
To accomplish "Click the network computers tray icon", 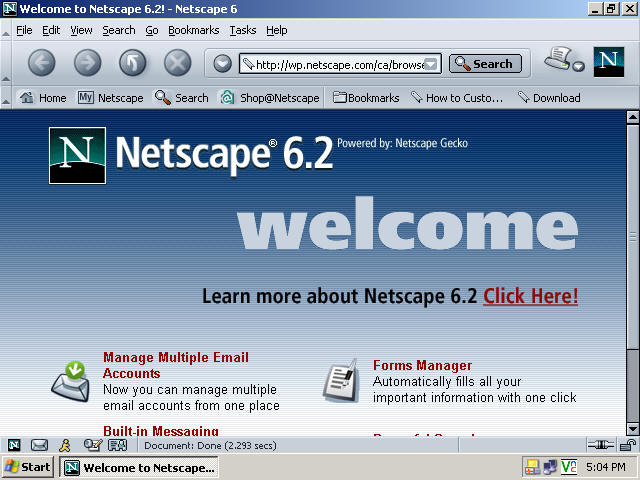I will 550,467.
